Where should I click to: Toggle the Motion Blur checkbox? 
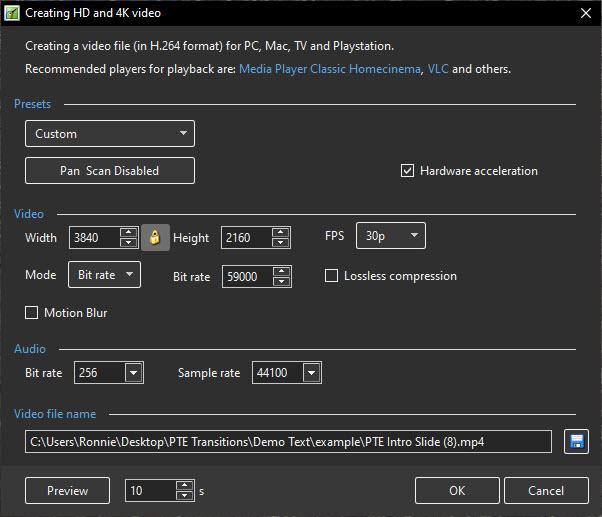coord(32,313)
